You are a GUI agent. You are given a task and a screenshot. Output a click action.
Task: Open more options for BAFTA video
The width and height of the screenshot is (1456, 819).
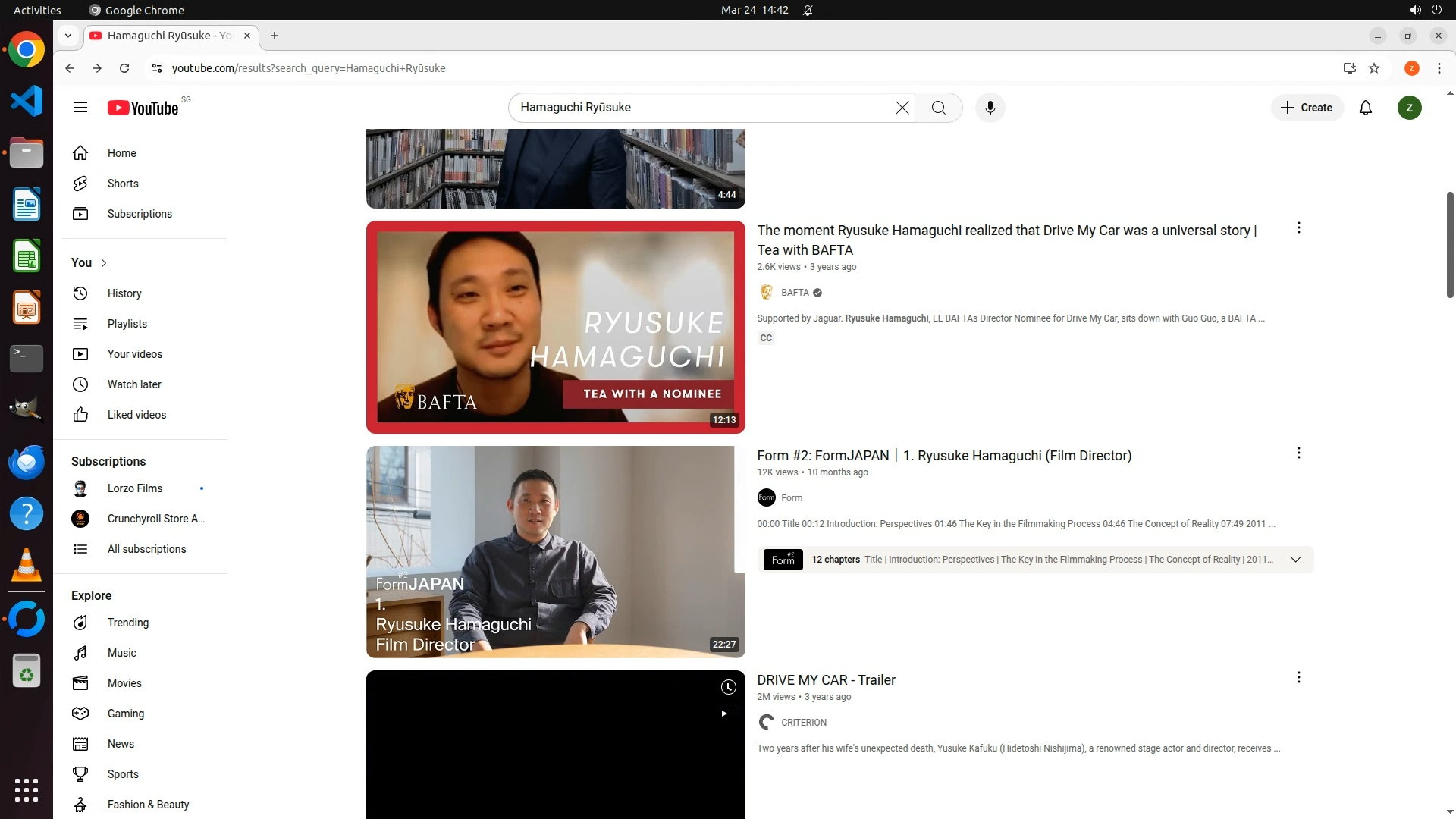[1298, 228]
